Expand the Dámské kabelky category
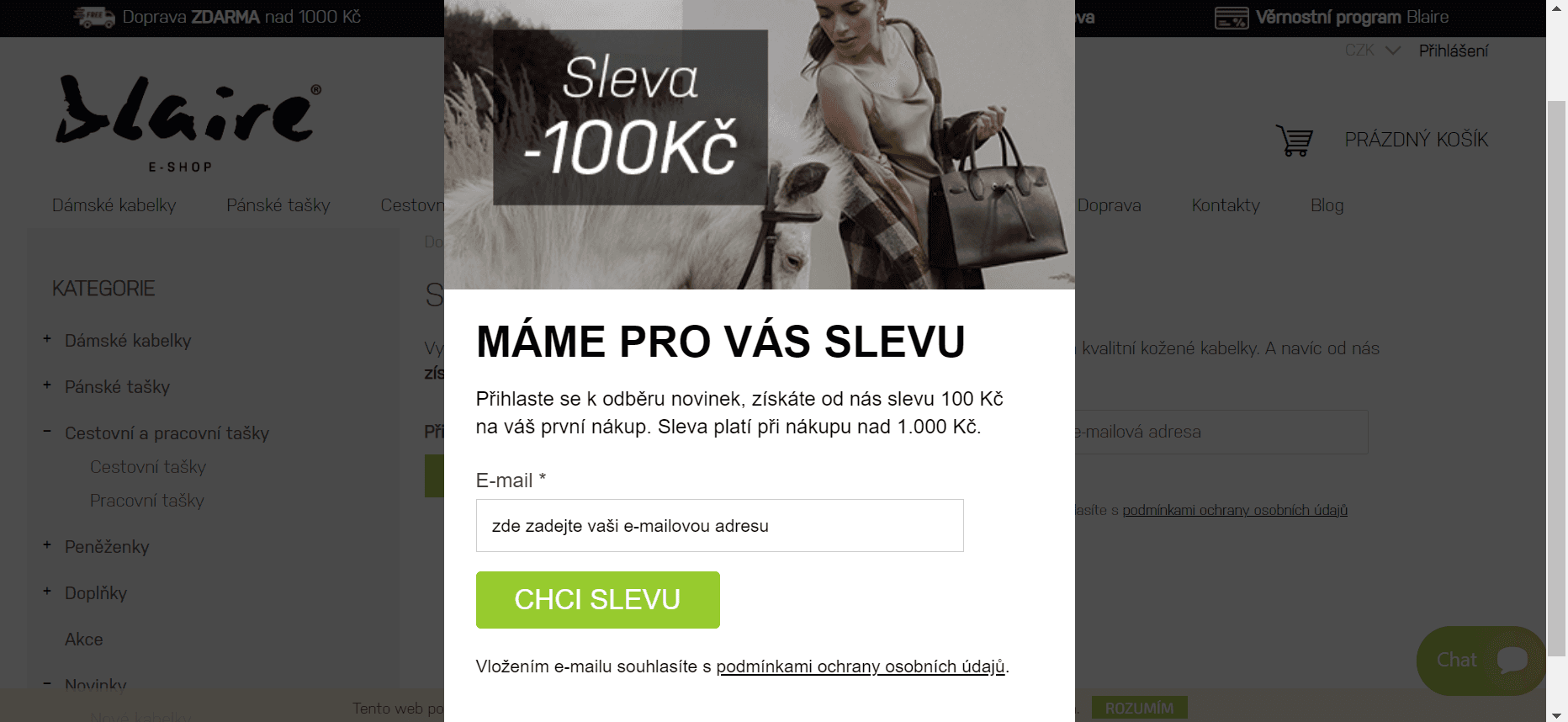This screenshot has height=722, width=1568. (47, 338)
